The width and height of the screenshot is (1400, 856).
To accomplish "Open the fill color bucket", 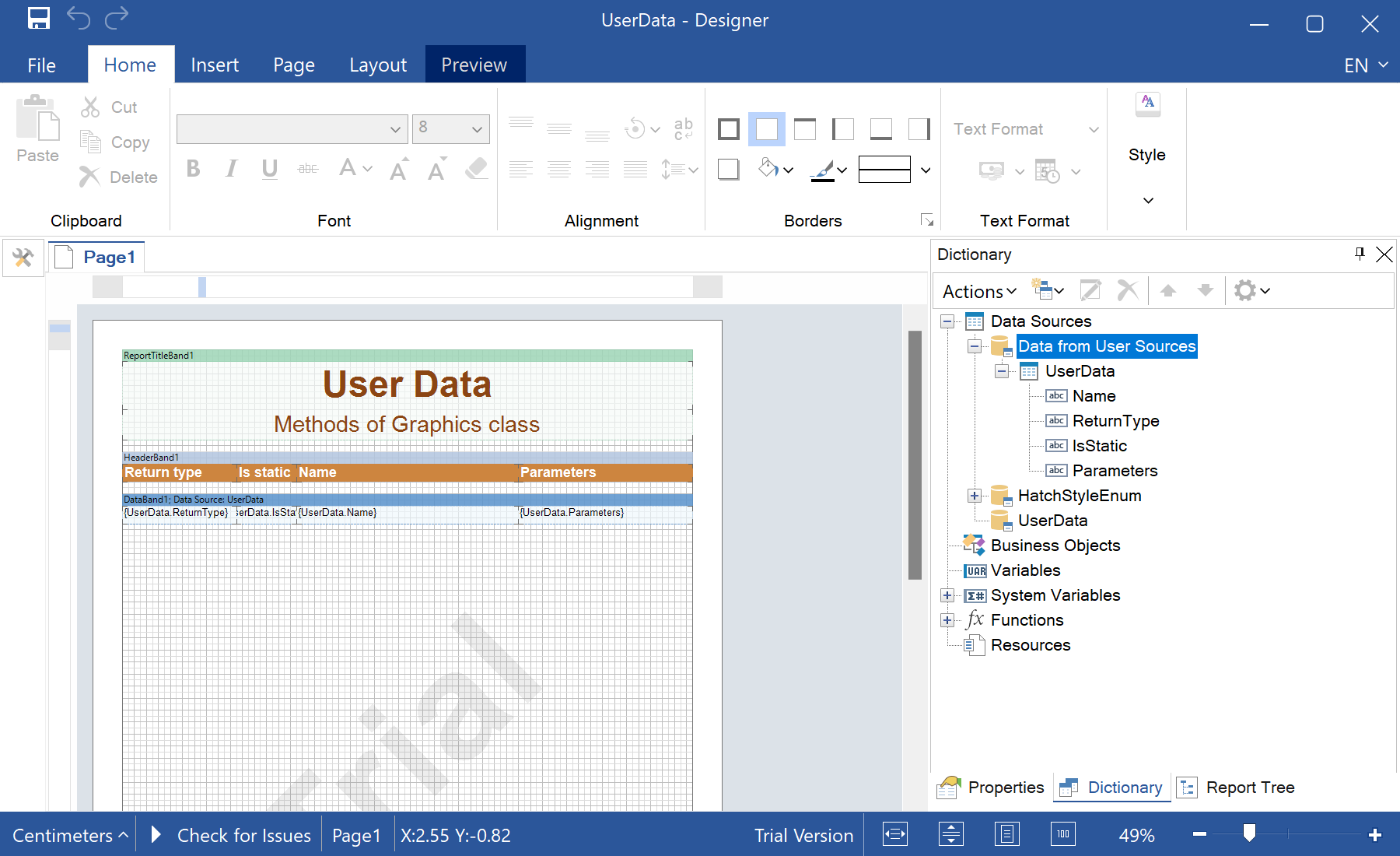I will click(775, 169).
